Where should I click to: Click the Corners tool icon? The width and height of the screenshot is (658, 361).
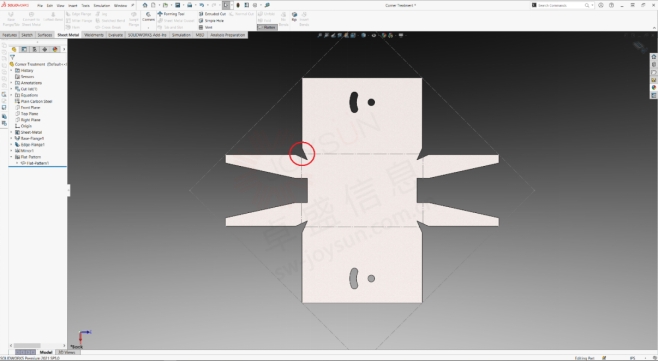(148, 14)
